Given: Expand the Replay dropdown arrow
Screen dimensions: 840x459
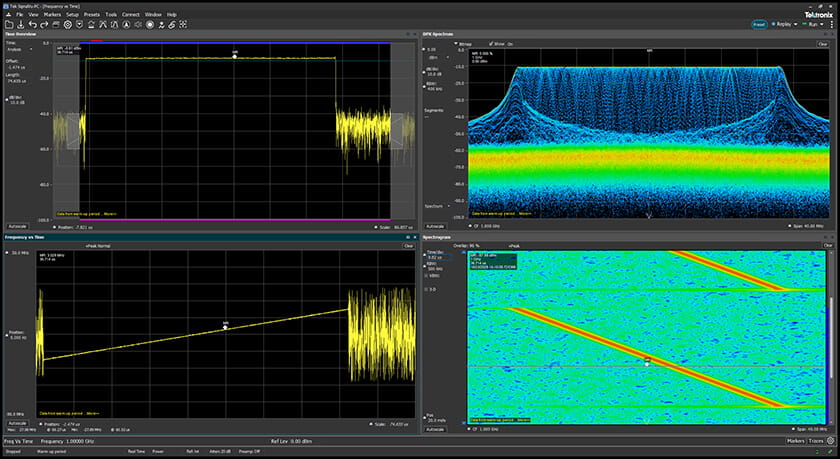Looking at the screenshot, I should 796,25.
